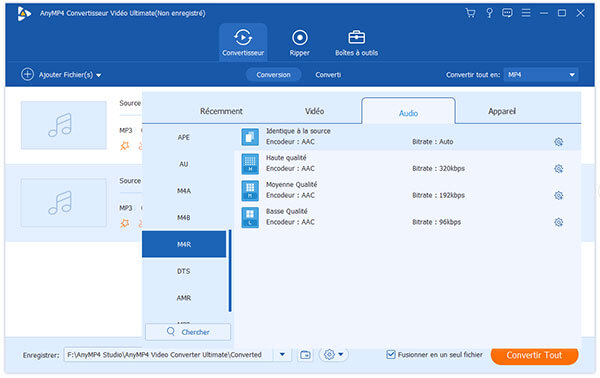Open the feedback chat bubble icon

507,13
